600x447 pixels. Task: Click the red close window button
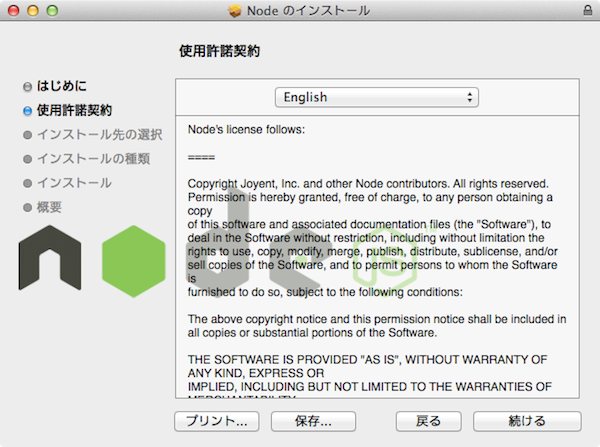(14, 11)
